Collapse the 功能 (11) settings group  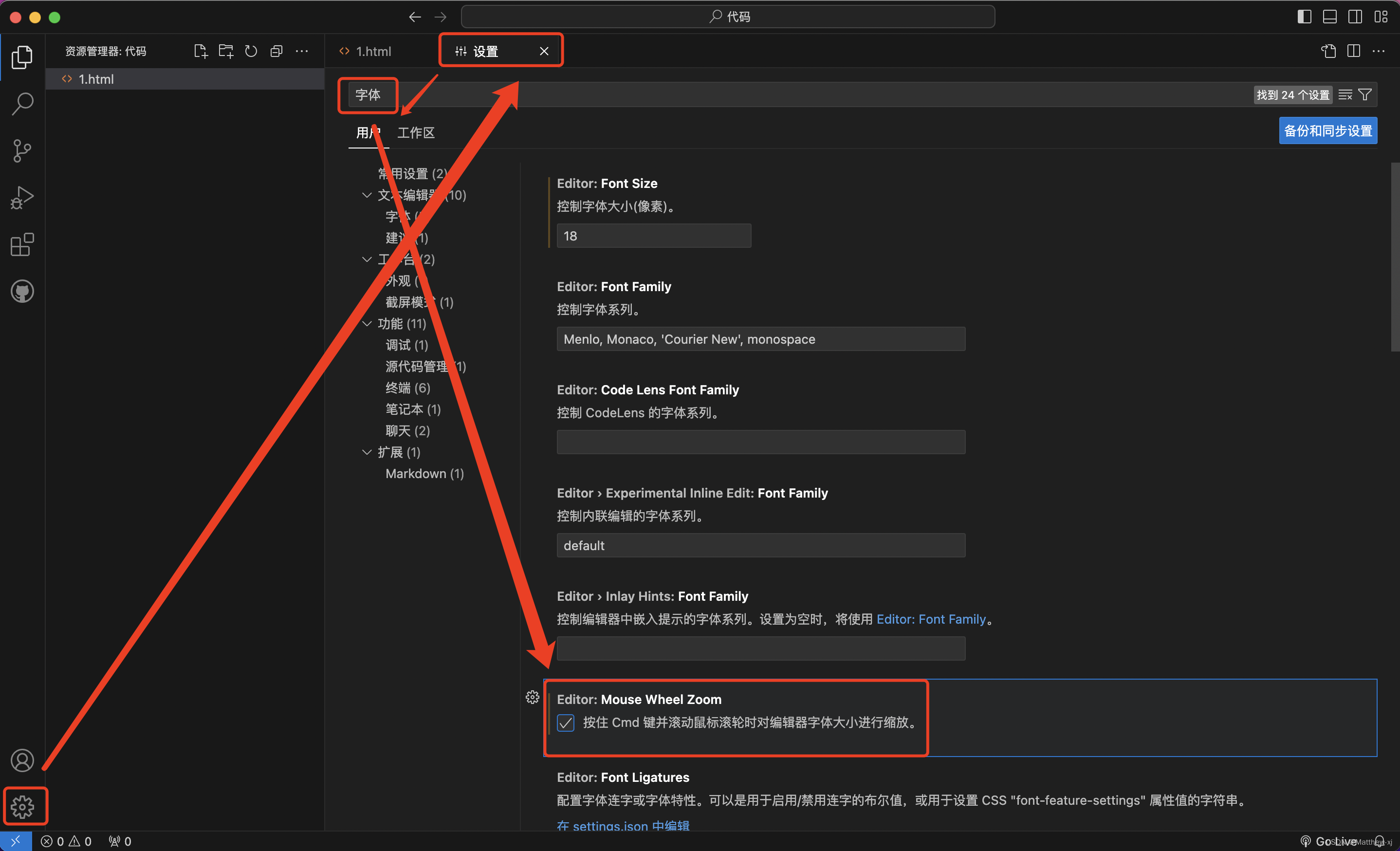click(x=367, y=324)
